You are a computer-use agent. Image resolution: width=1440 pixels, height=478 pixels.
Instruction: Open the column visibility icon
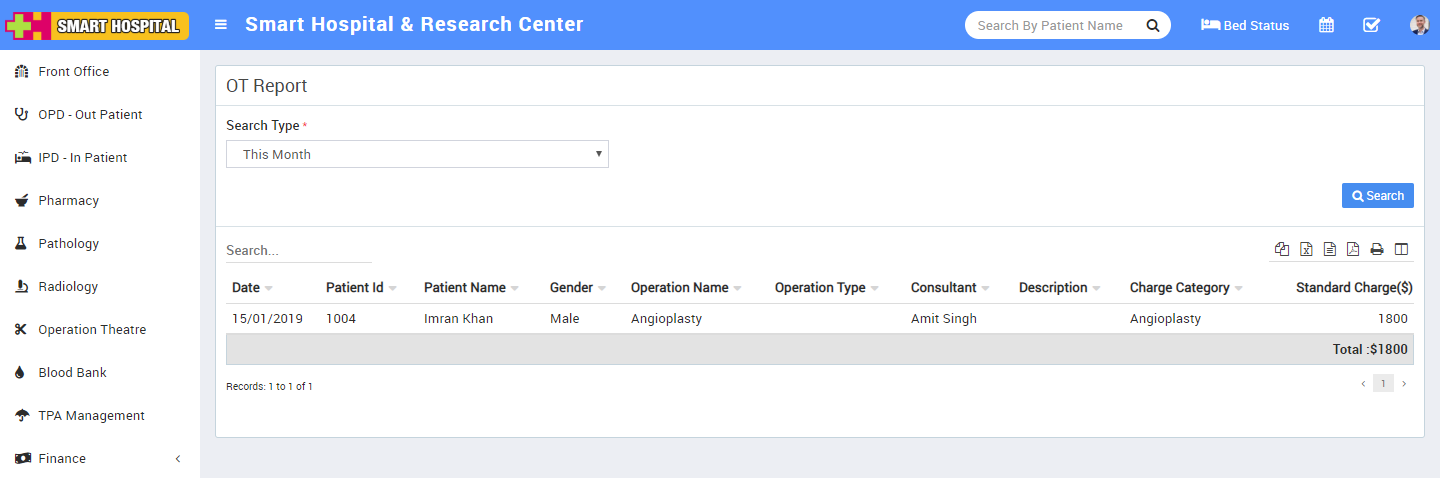(1401, 250)
